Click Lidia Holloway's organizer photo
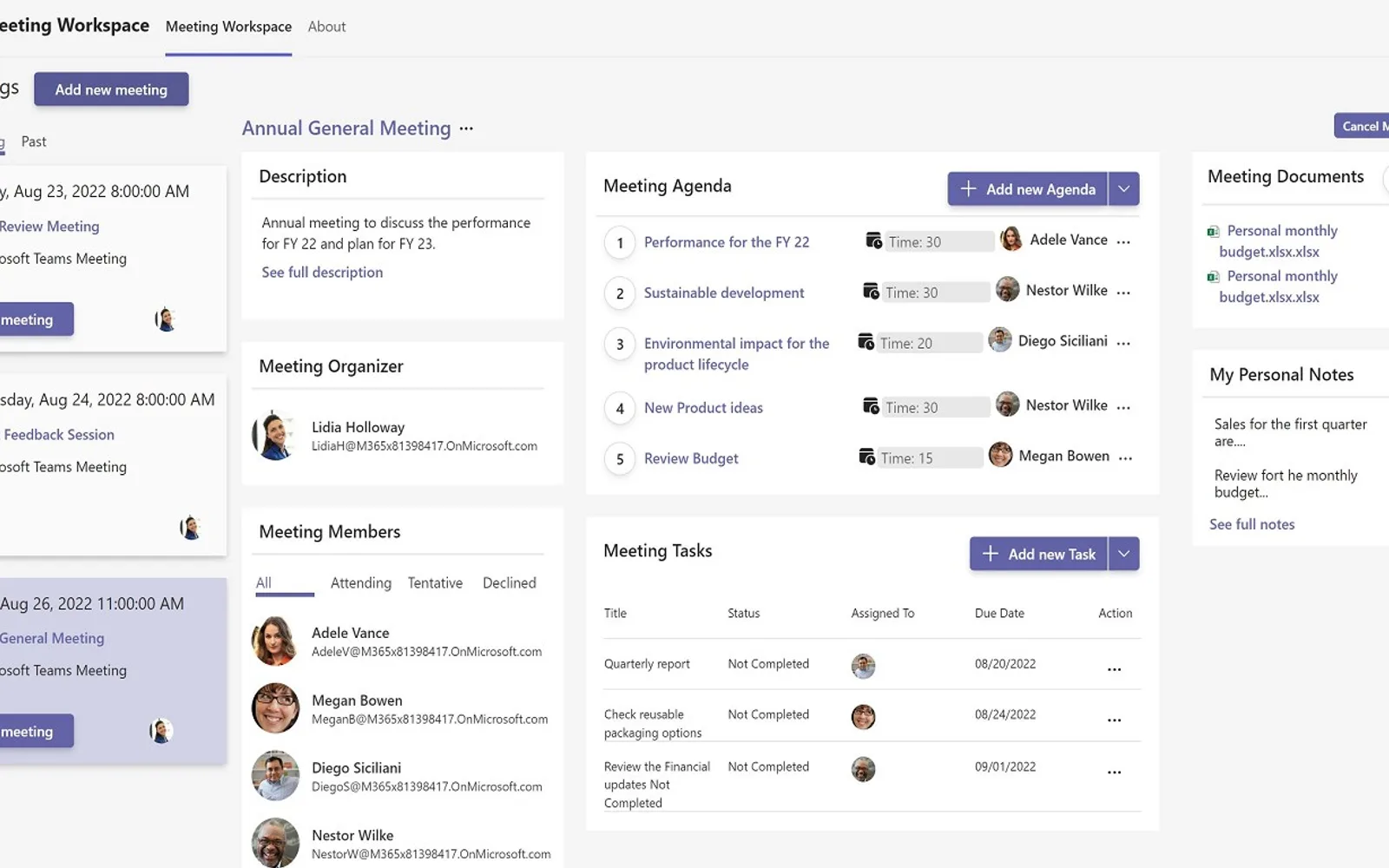 274,436
